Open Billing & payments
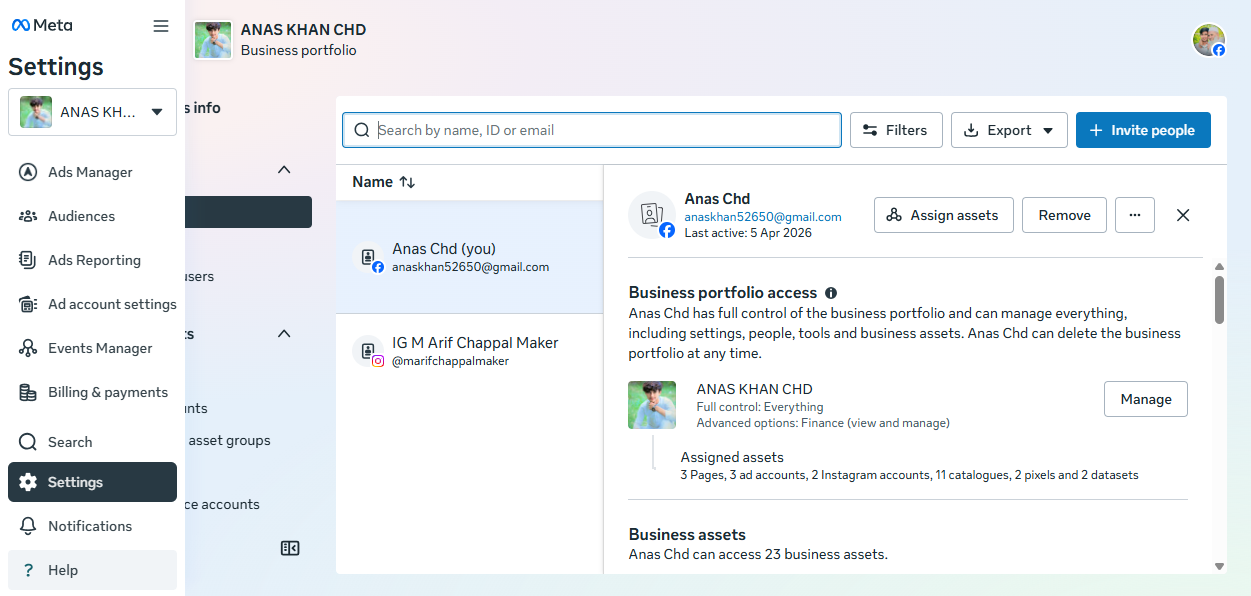The image size is (1251, 596). click(x=108, y=392)
